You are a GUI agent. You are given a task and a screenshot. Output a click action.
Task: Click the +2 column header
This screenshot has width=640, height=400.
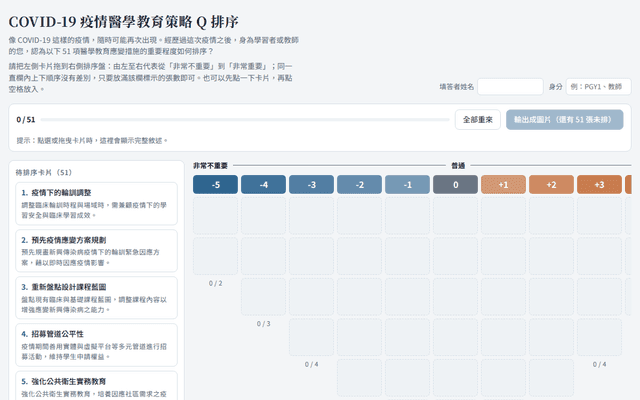(x=551, y=184)
